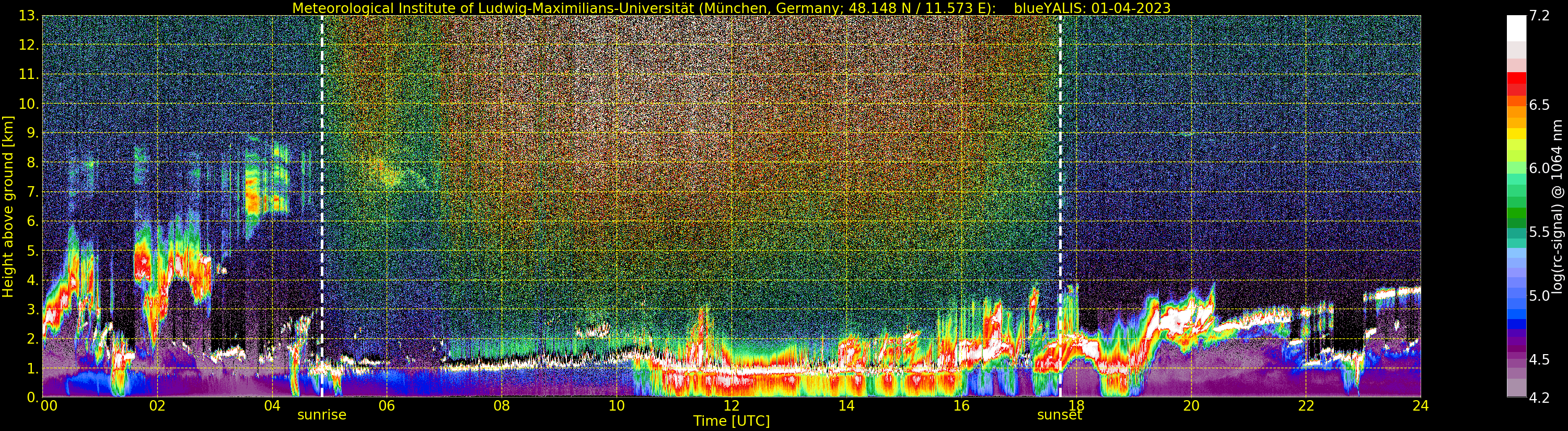Click the x-axis tick label '12'
Viewport: 1568px width, 431px height.
point(731,406)
